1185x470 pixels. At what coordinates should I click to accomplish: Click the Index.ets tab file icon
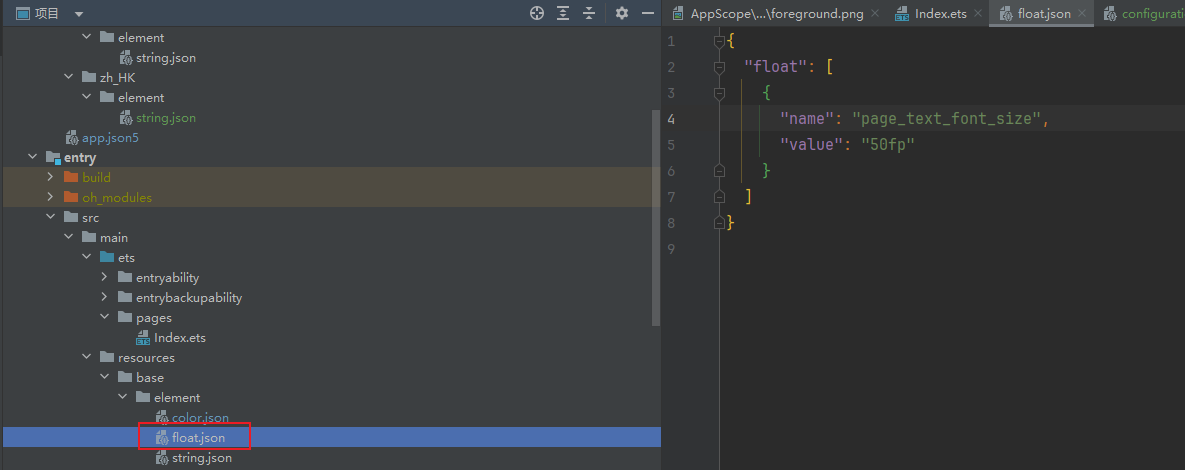coord(902,14)
